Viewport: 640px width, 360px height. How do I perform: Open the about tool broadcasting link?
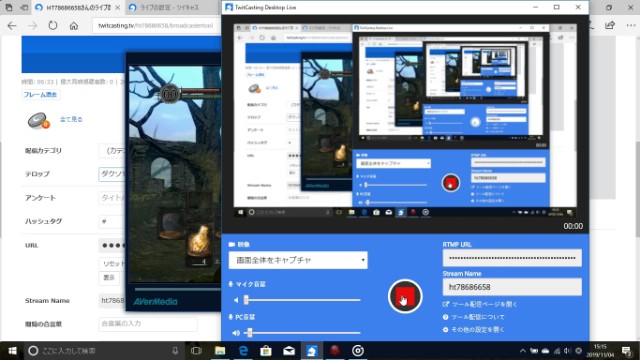[x=474, y=317]
